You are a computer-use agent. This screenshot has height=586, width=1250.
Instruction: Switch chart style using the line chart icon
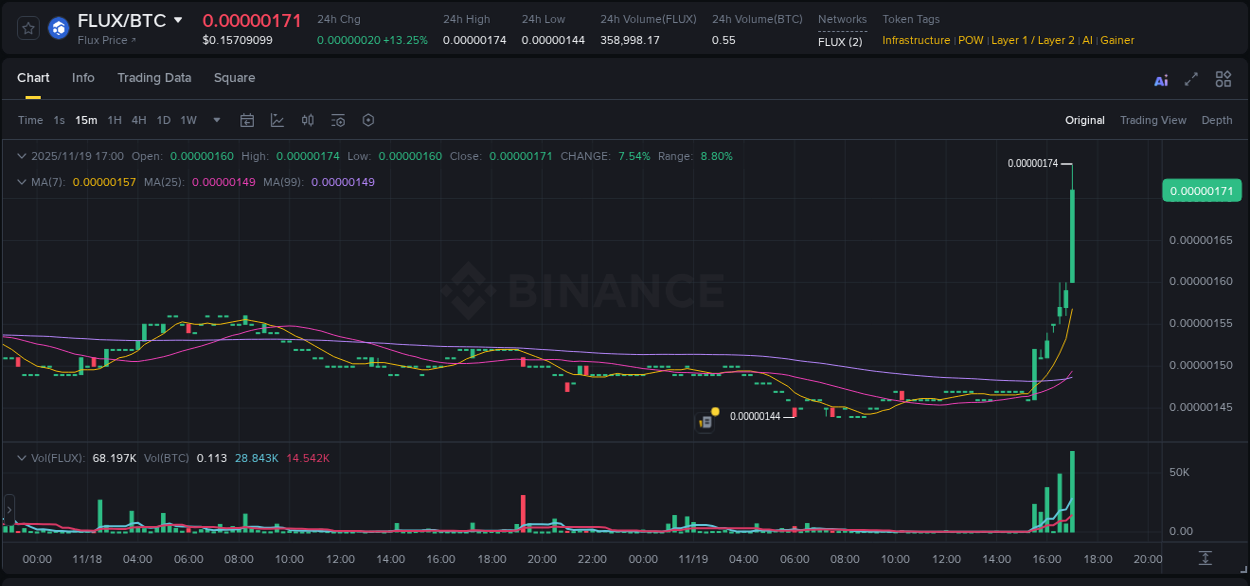click(x=277, y=120)
